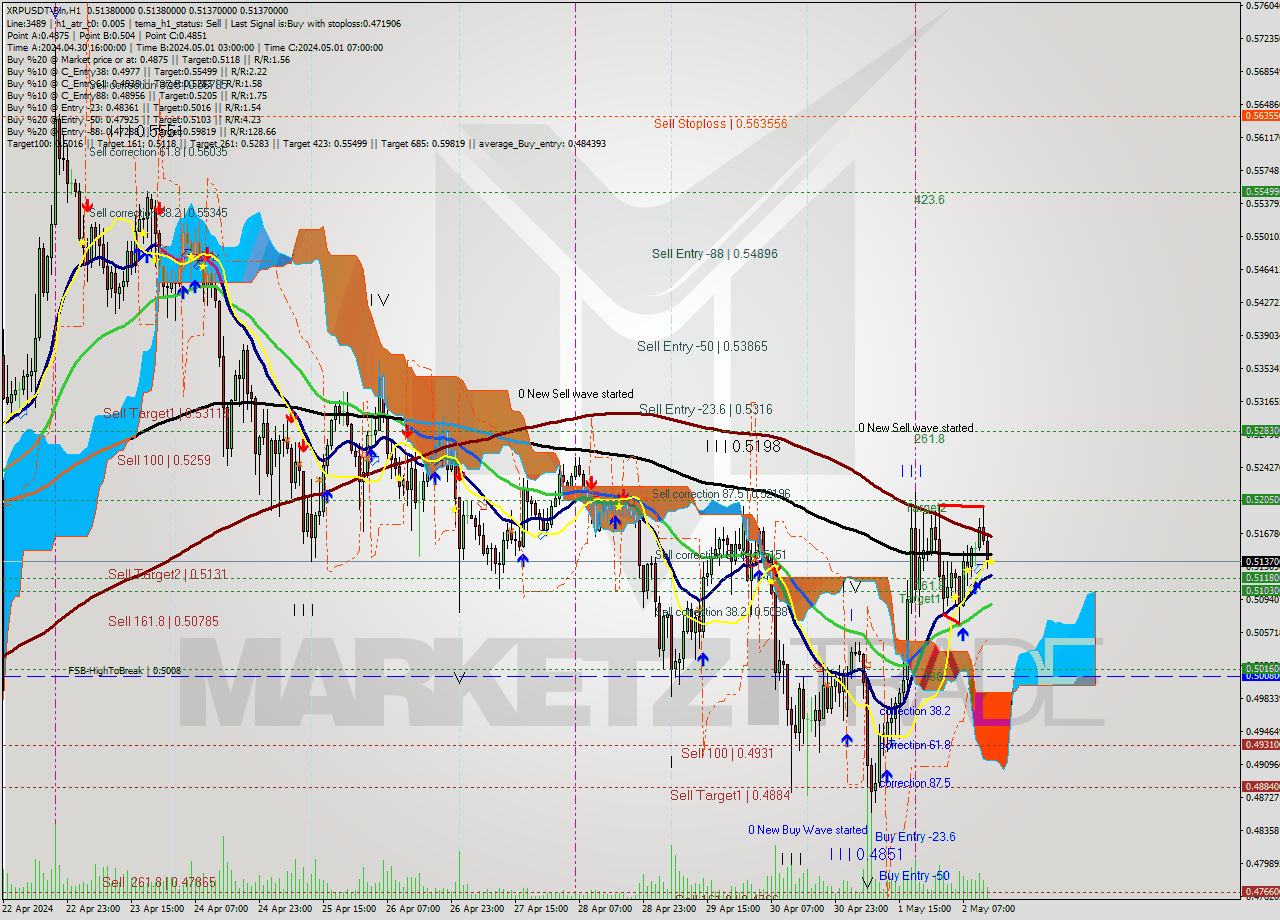Click the green 0.52830 price tag
This screenshot has width=1280, height=920.
pyautogui.click(x=1261, y=431)
